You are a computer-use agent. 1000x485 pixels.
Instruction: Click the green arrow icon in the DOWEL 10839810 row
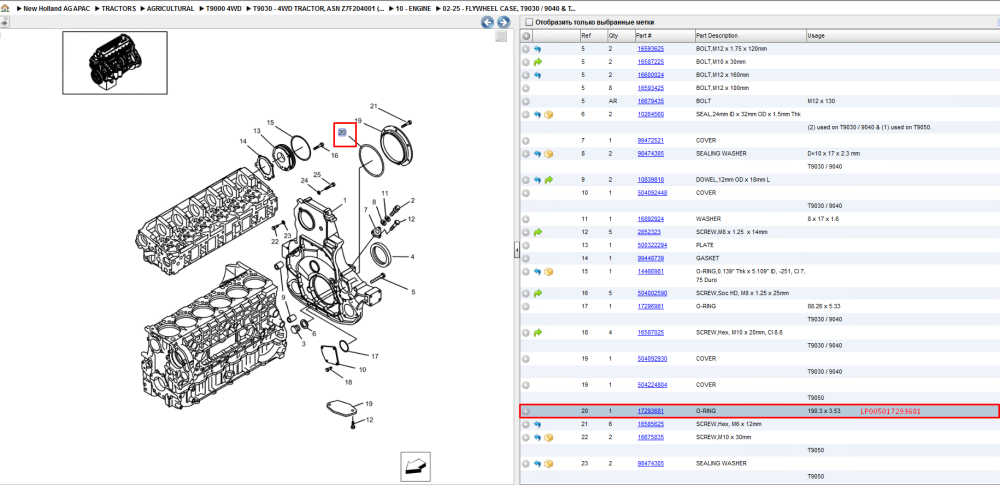click(x=548, y=180)
